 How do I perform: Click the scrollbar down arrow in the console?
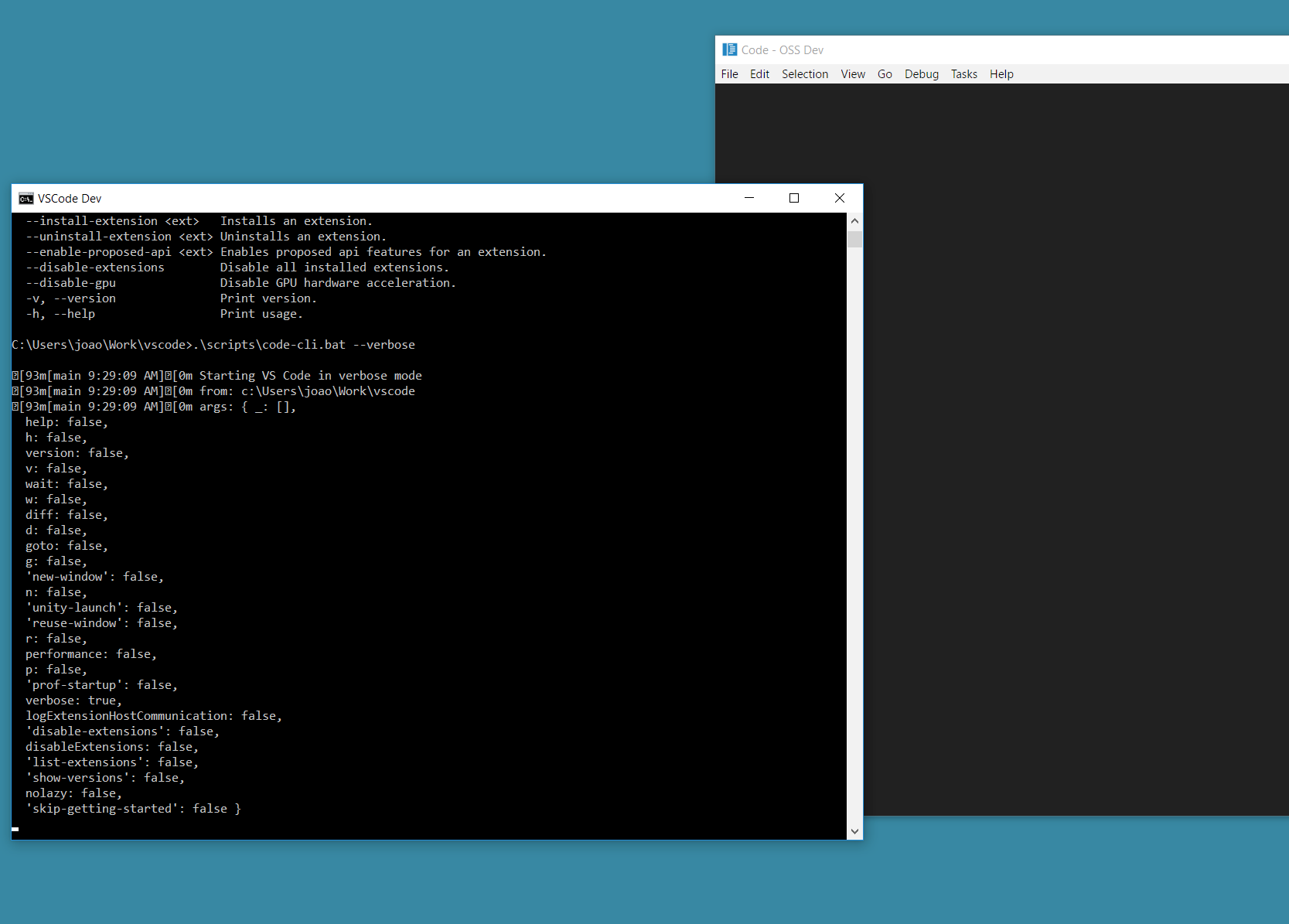click(x=854, y=830)
